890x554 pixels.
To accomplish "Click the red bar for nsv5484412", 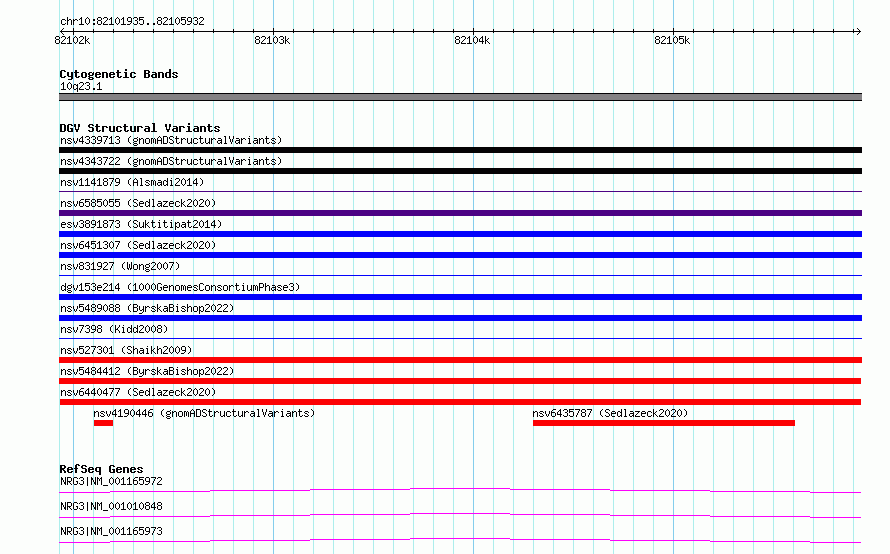I will 460,381.
